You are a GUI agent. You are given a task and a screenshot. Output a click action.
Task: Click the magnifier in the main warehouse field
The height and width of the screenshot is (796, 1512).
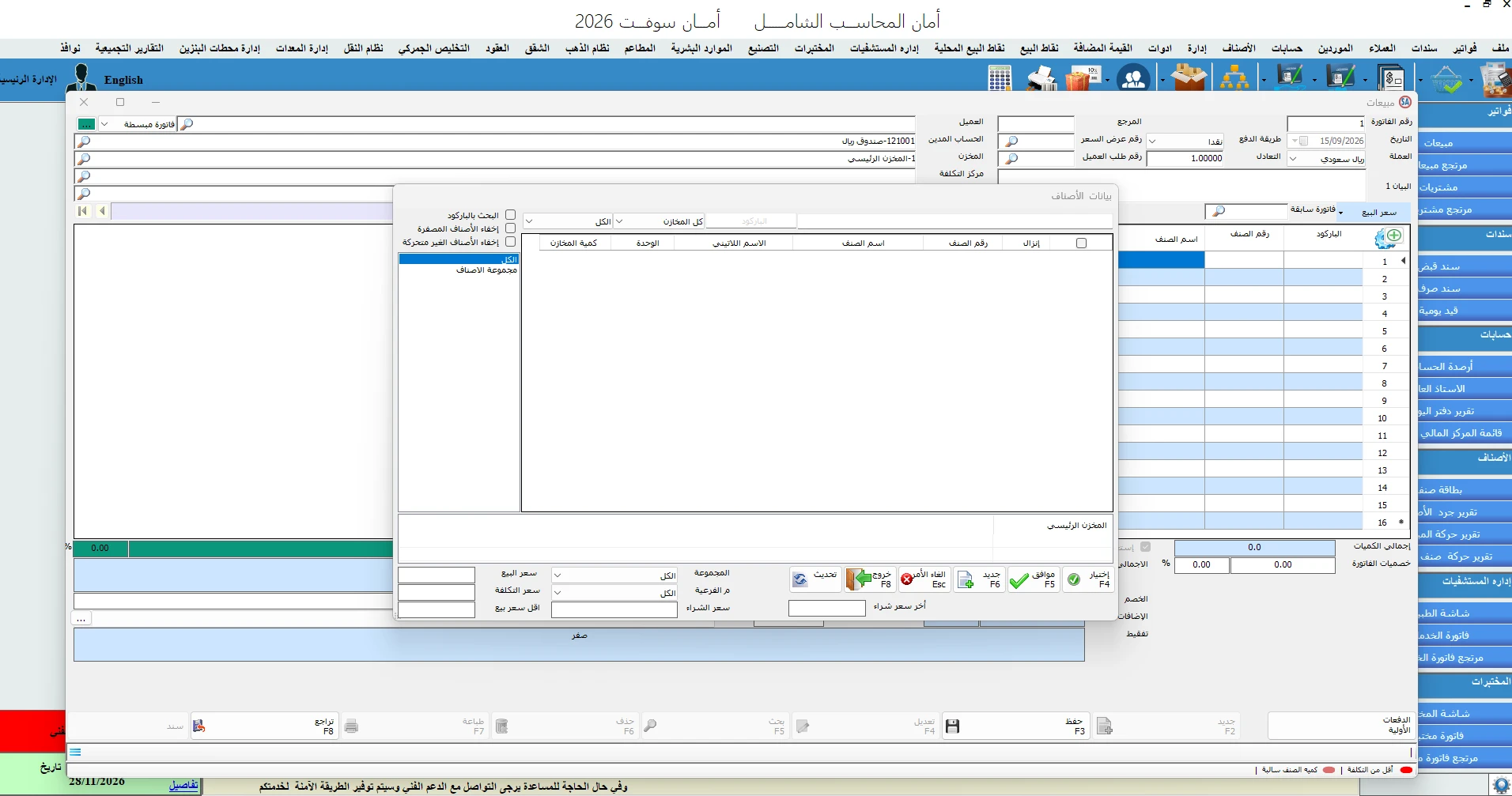pyautogui.click(x=84, y=159)
